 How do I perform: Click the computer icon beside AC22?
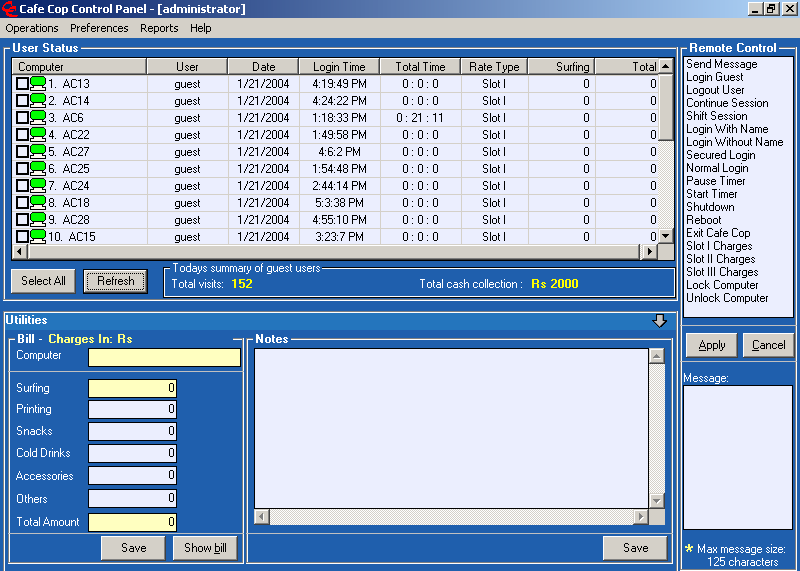[x=38, y=135]
